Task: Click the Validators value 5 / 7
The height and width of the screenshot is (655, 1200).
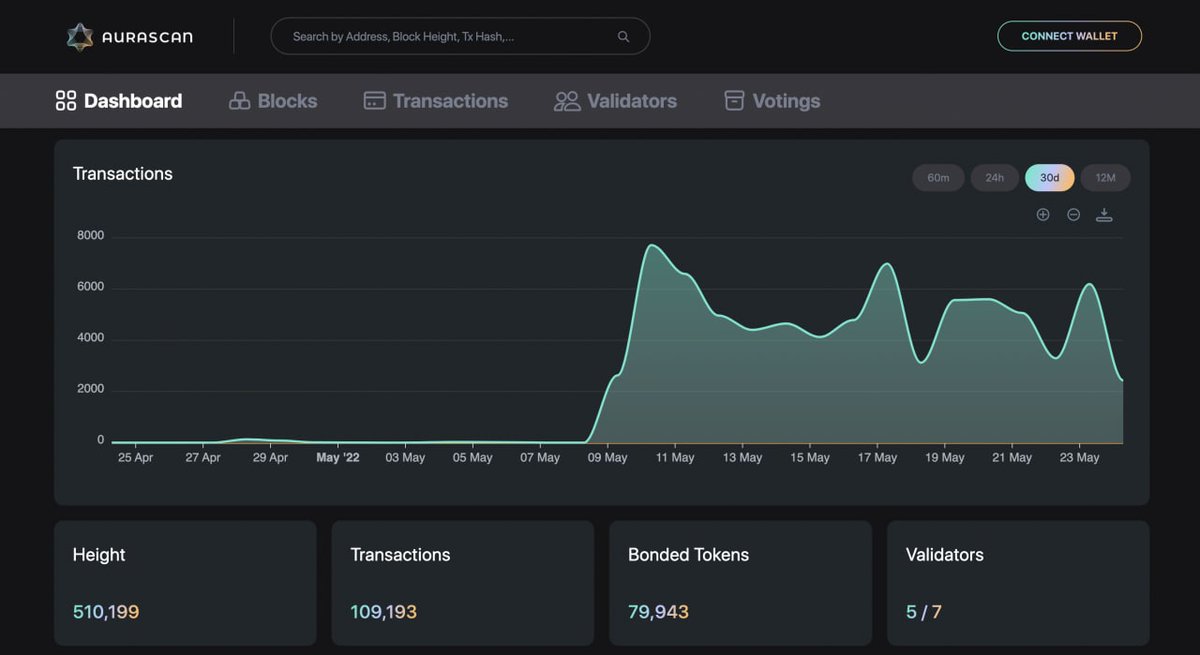Action: tap(924, 612)
